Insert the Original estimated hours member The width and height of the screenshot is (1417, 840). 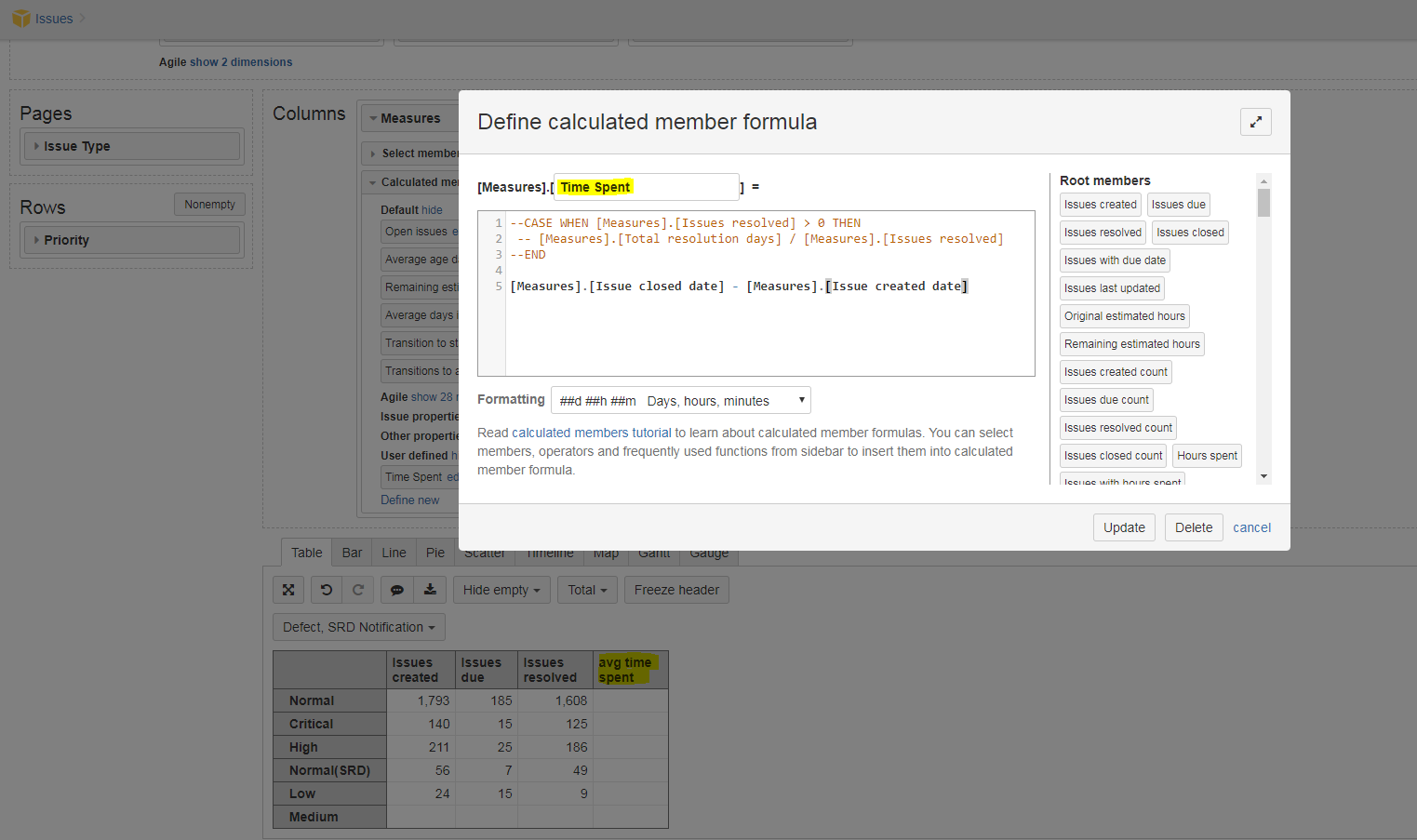coord(1124,316)
